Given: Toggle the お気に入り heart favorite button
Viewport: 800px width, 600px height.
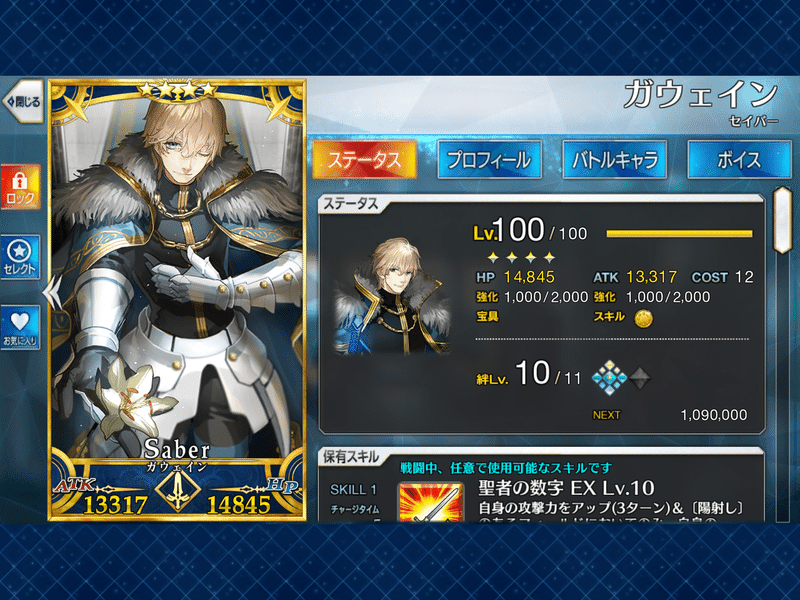Looking at the screenshot, I should 20,328.
